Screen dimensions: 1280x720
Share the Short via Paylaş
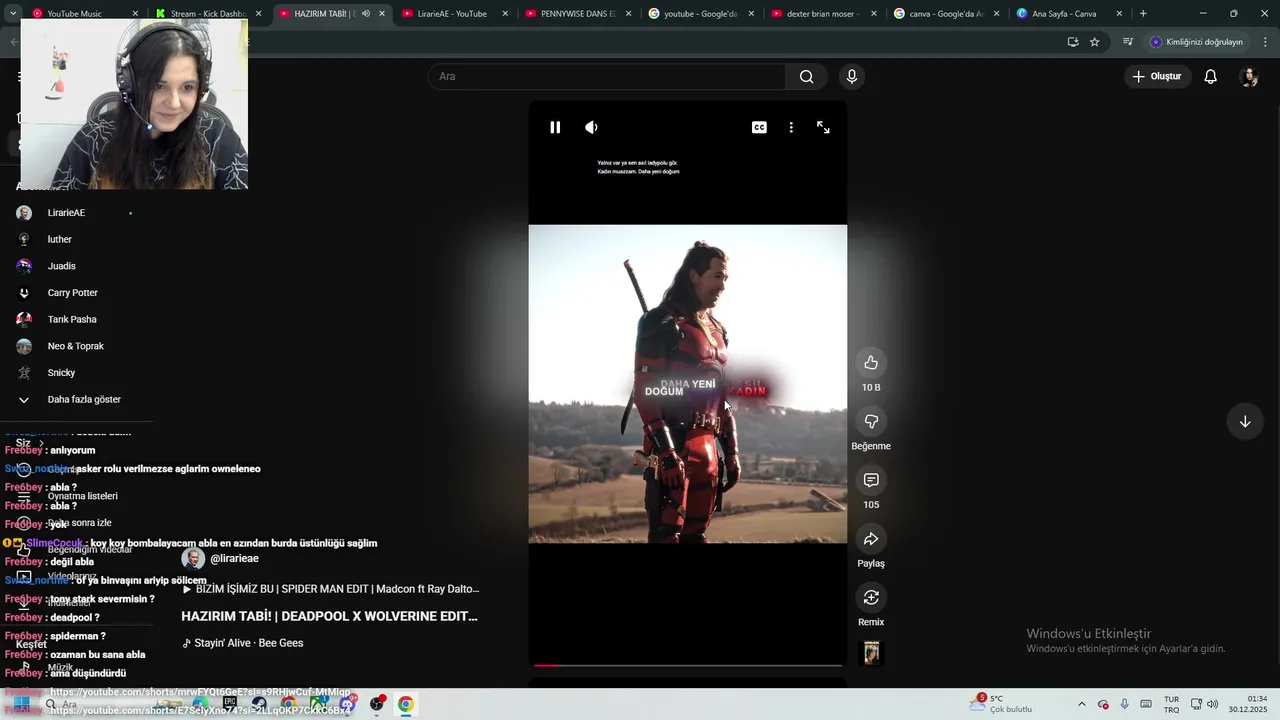click(871, 539)
